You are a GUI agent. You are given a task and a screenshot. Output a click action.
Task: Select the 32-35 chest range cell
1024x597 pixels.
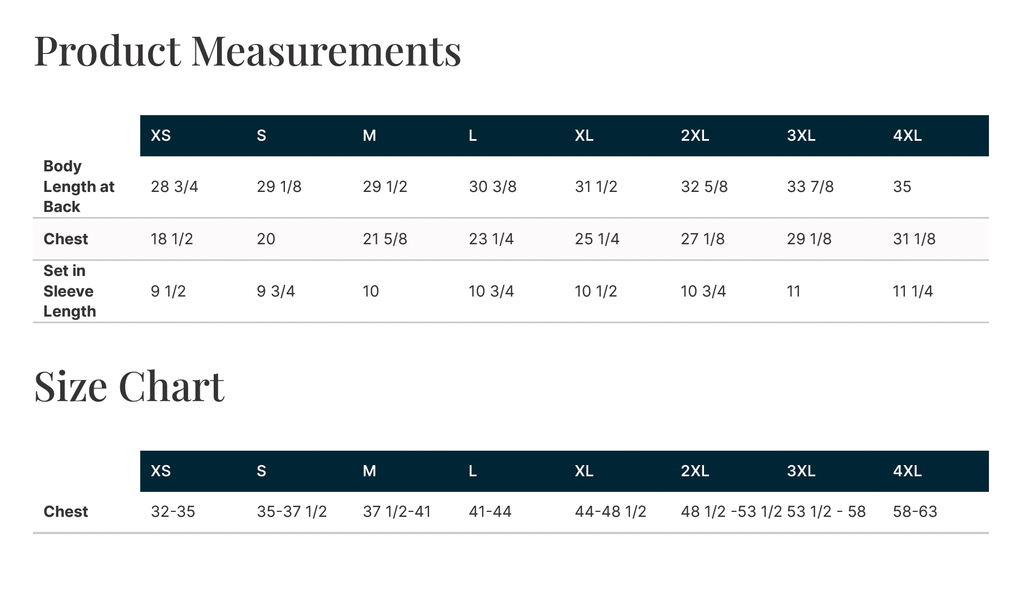[173, 511]
